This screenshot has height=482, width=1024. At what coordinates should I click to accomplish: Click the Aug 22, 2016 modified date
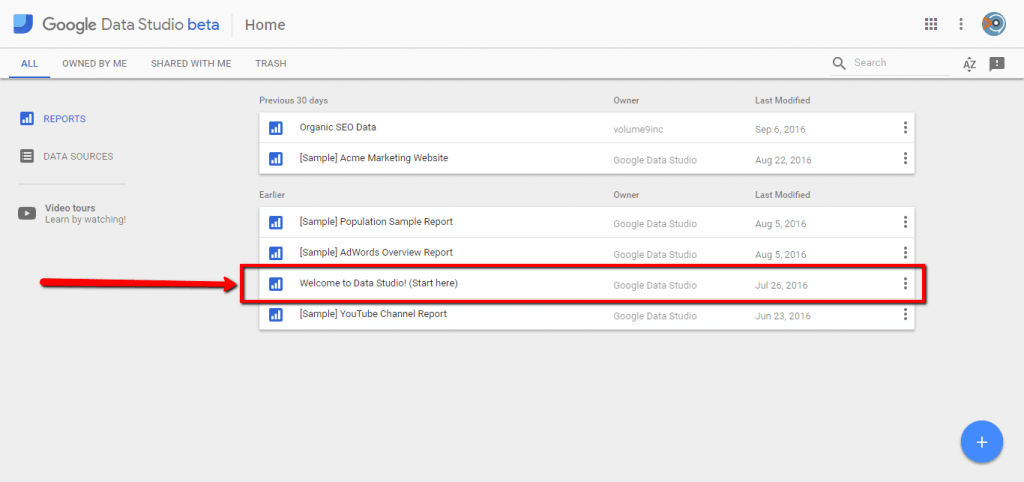[x=783, y=160]
